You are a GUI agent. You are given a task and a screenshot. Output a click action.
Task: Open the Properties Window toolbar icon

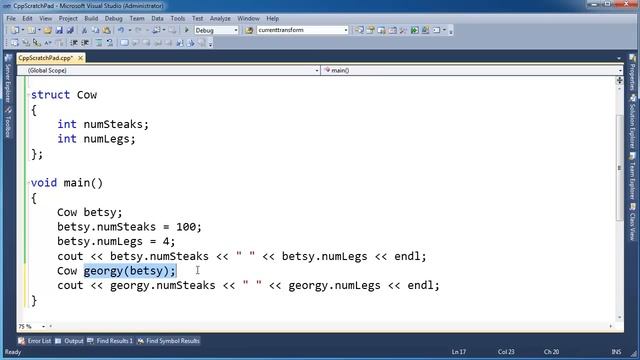(x=370, y=30)
